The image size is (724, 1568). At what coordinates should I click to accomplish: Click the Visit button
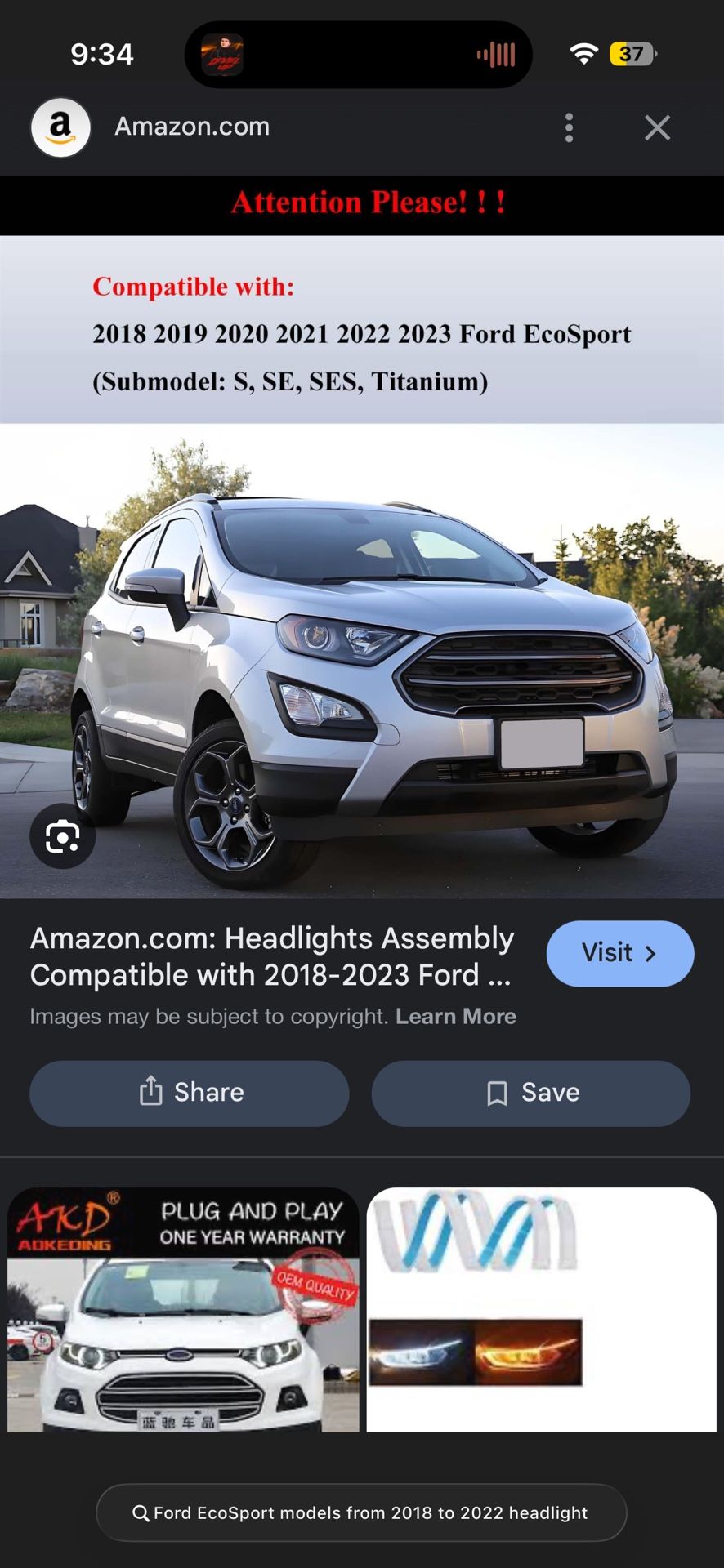click(x=620, y=953)
